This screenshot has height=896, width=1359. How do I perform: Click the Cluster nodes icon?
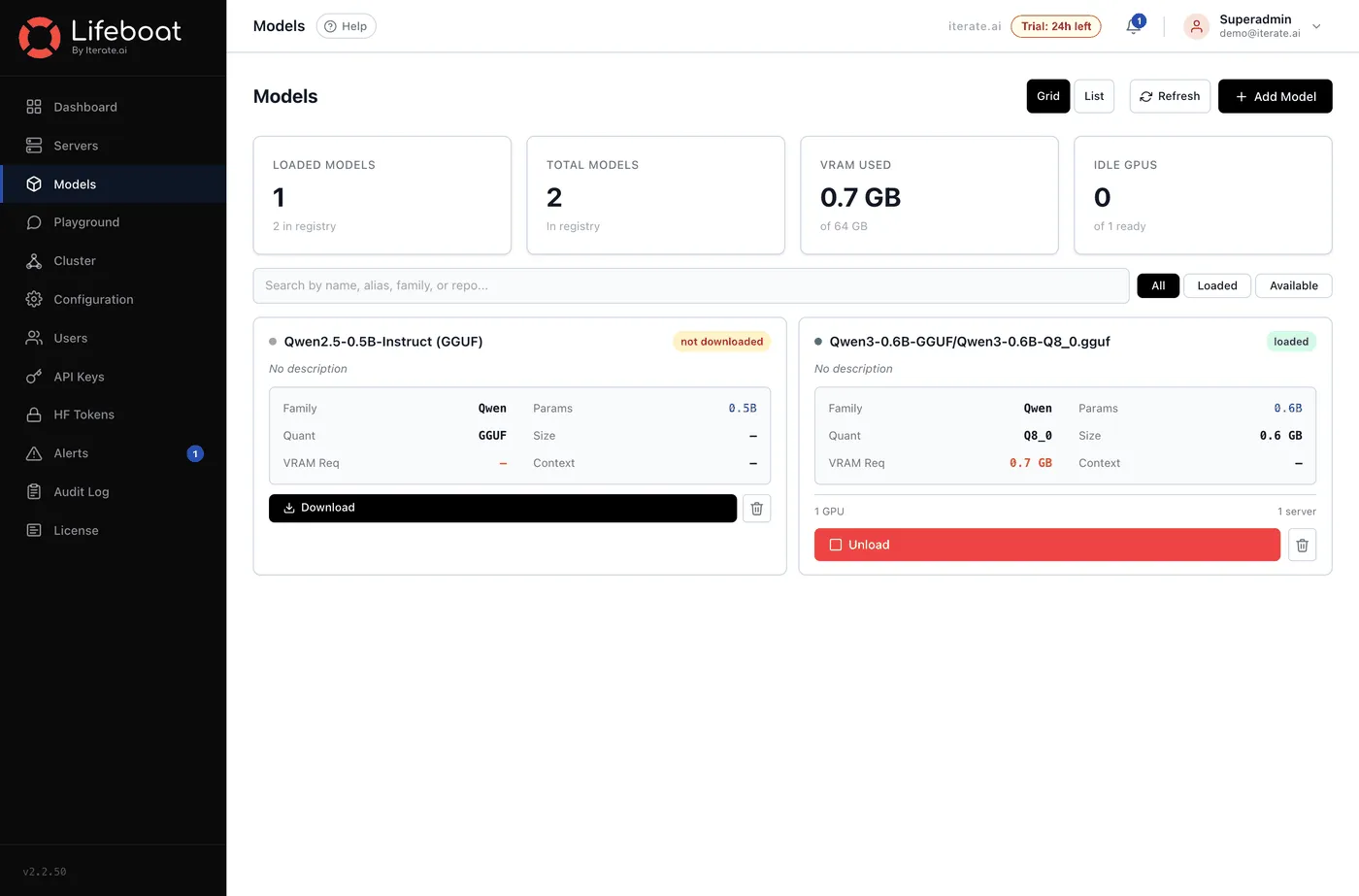tap(34, 261)
